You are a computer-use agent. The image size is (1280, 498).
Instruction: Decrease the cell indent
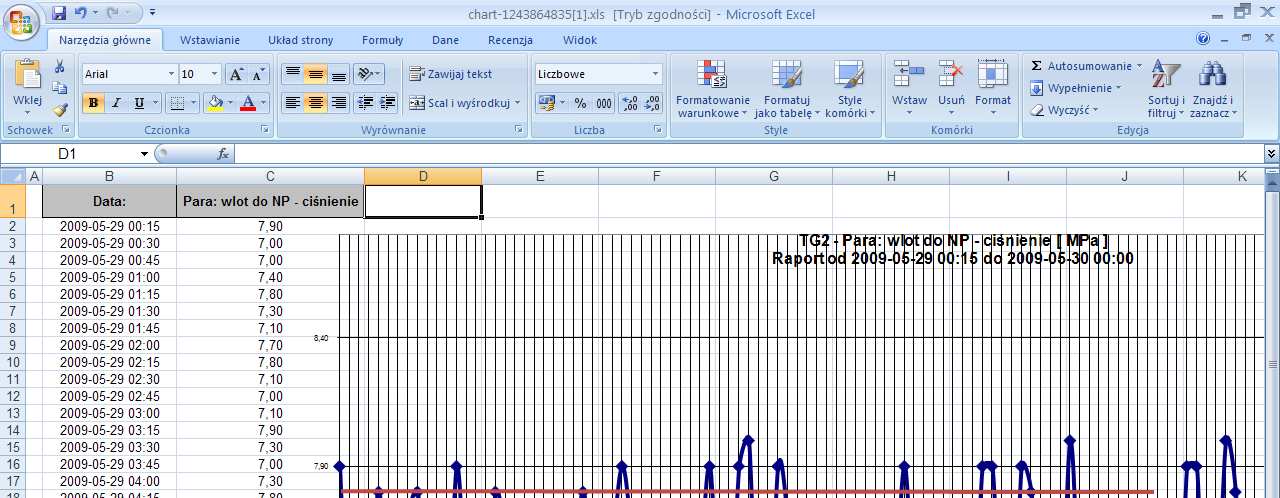[x=365, y=103]
